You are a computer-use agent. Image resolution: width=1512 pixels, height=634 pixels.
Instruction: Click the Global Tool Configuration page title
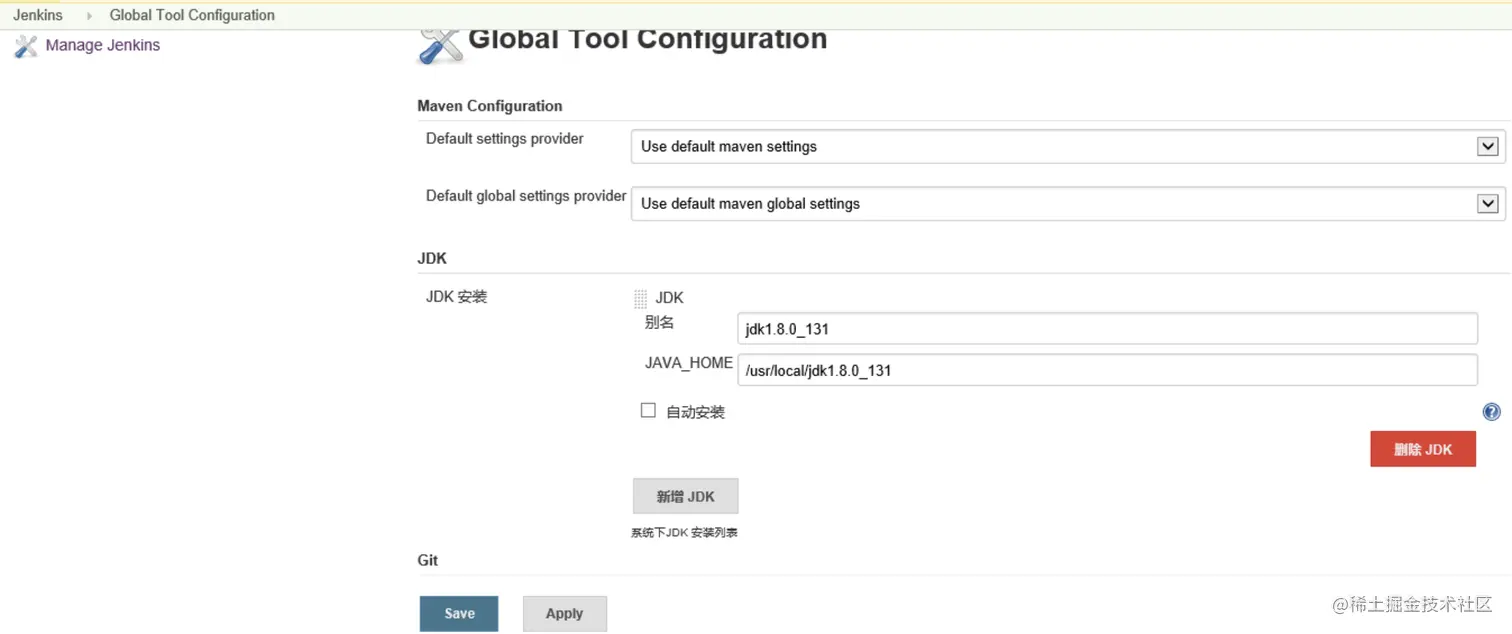[648, 41]
